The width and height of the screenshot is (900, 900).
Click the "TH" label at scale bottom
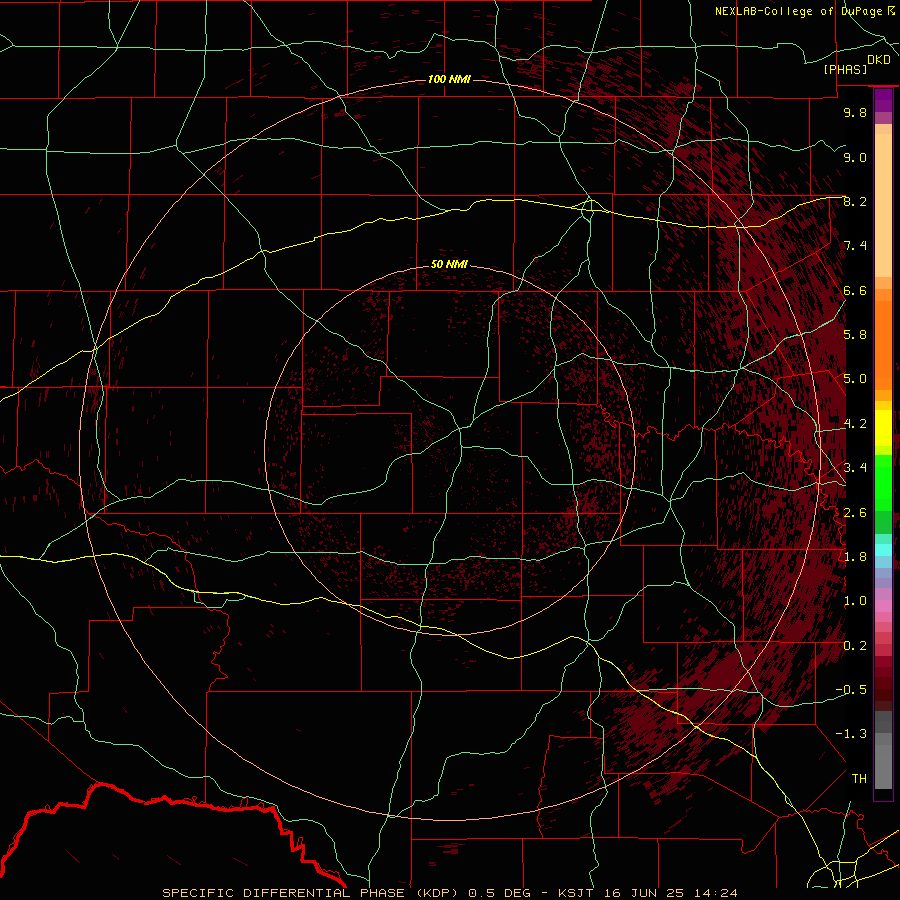[859, 778]
